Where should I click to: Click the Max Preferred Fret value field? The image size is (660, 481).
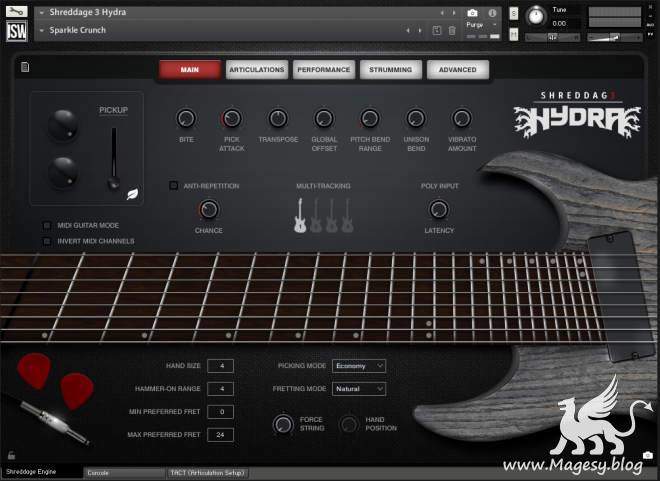pos(221,435)
